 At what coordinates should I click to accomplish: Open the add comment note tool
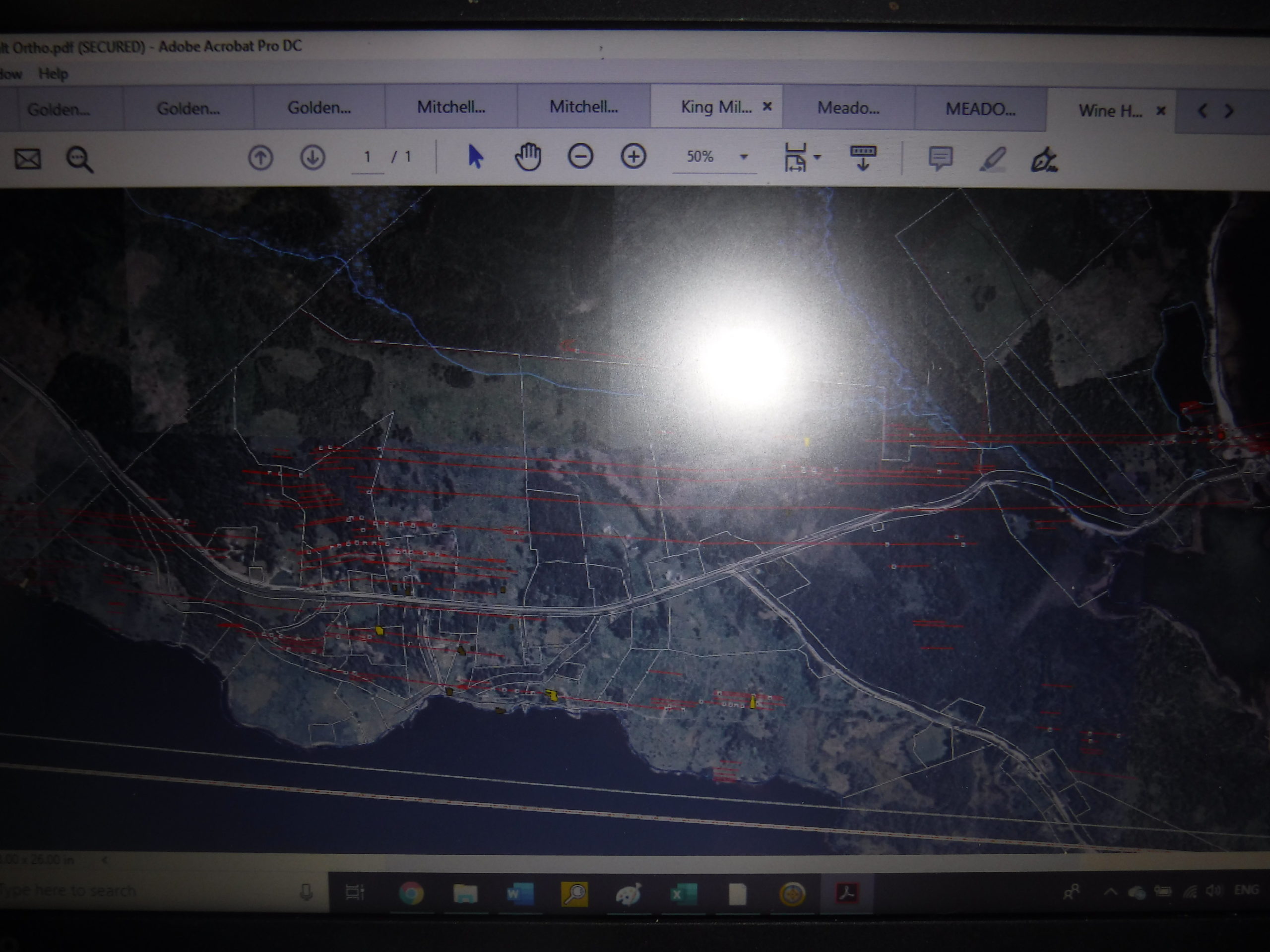click(941, 158)
